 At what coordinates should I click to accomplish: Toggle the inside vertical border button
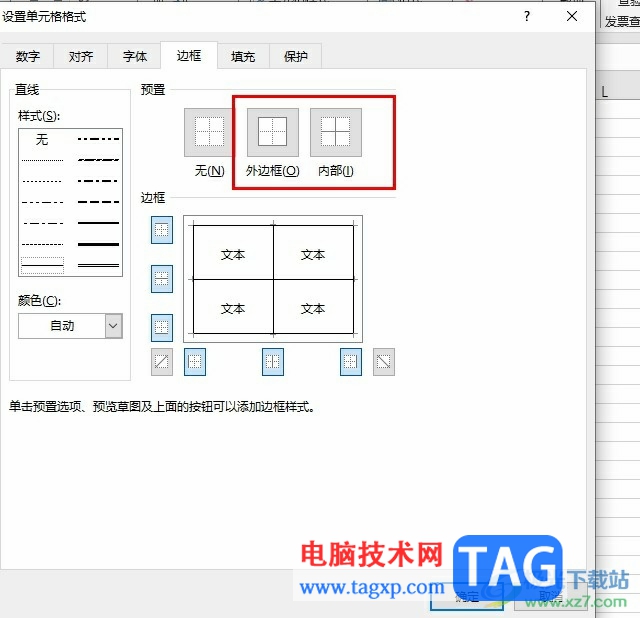coord(273,362)
